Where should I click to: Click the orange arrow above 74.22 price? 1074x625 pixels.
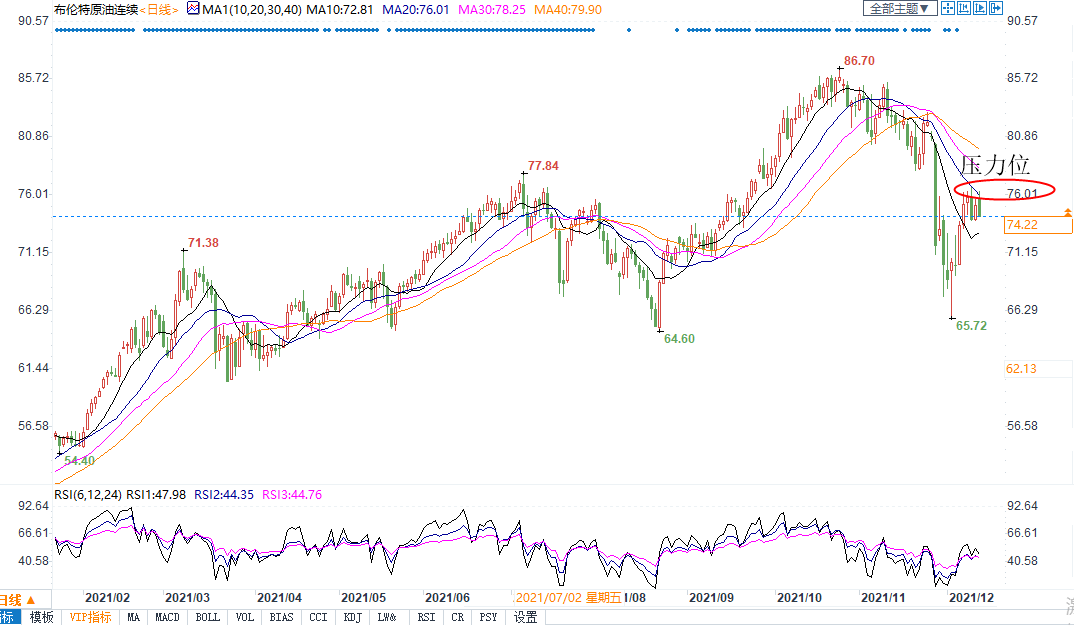point(1068,212)
